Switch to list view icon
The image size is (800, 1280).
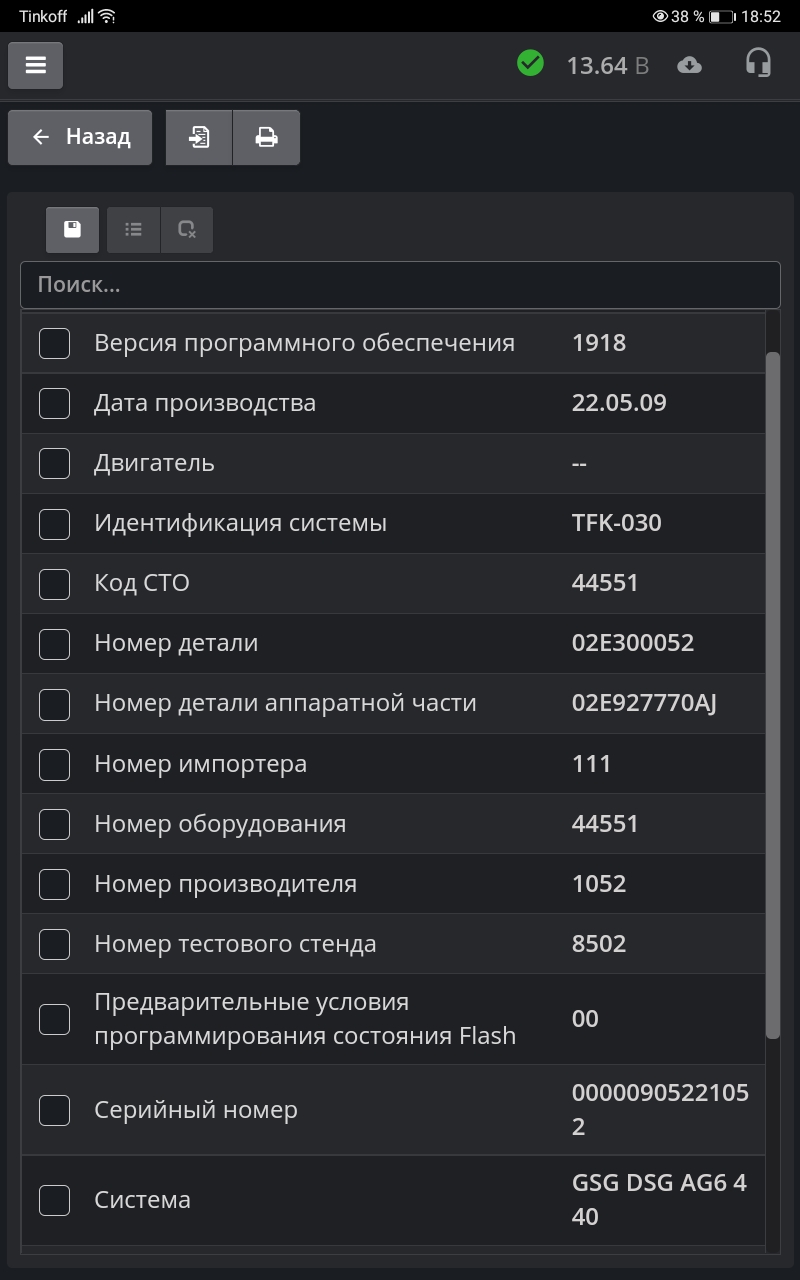coord(133,230)
